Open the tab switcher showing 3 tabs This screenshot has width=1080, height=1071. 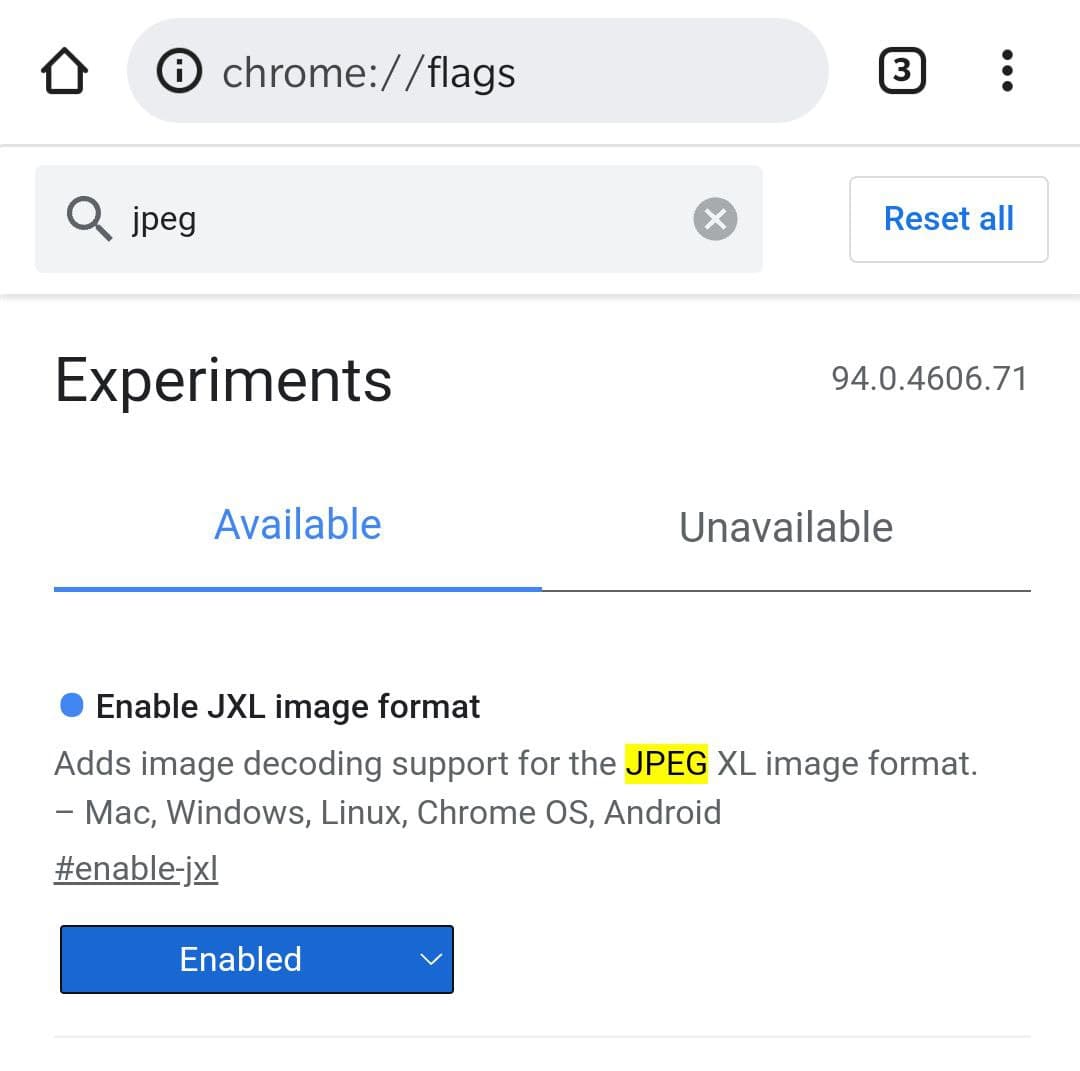(902, 71)
